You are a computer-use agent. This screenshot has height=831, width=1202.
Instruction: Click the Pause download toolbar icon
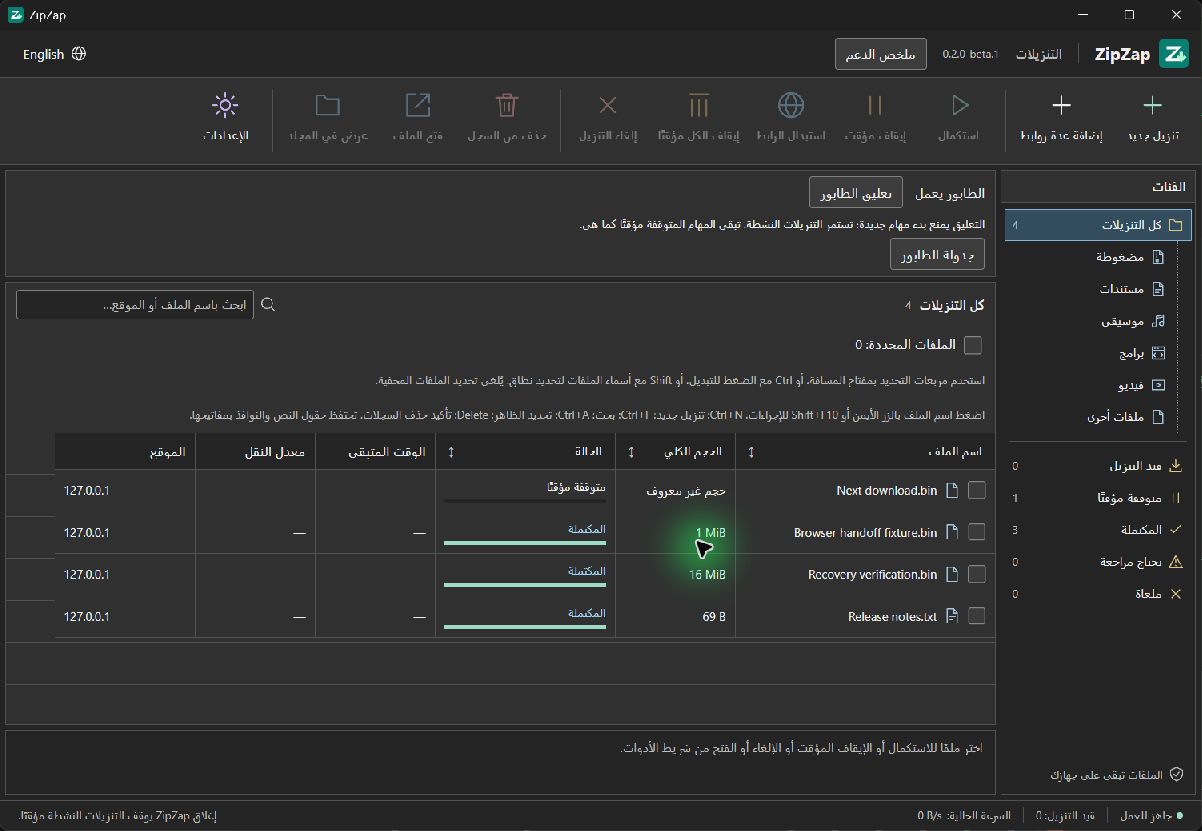pyautogui.click(x=875, y=105)
